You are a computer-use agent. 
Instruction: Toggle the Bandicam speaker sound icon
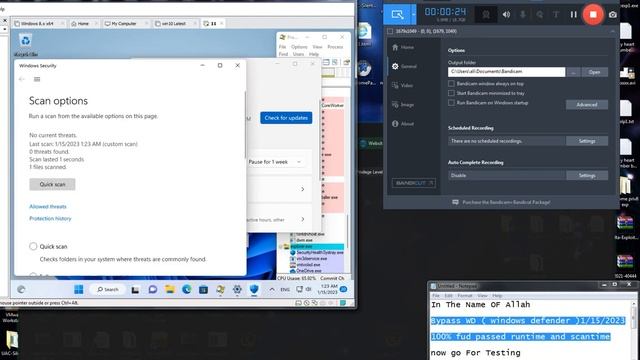pyautogui.click(x=506, y=14)
